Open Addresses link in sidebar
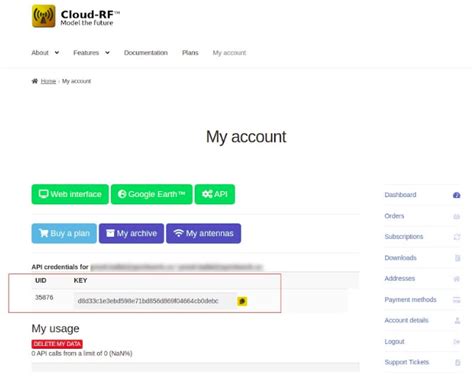This screenshot has width=474, height=376. click(400, 278)
